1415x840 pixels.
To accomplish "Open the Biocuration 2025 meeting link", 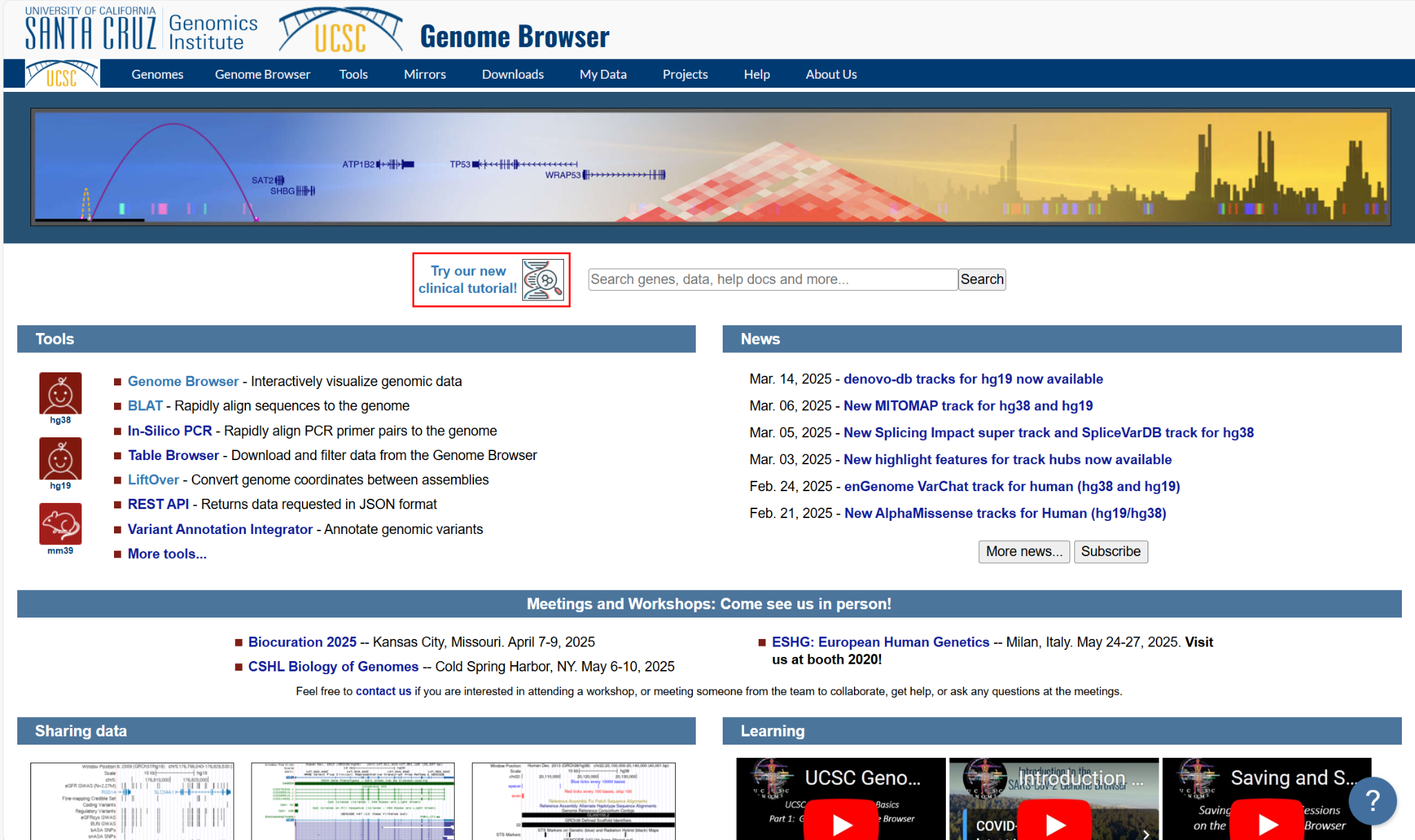I will coord(303,642).
